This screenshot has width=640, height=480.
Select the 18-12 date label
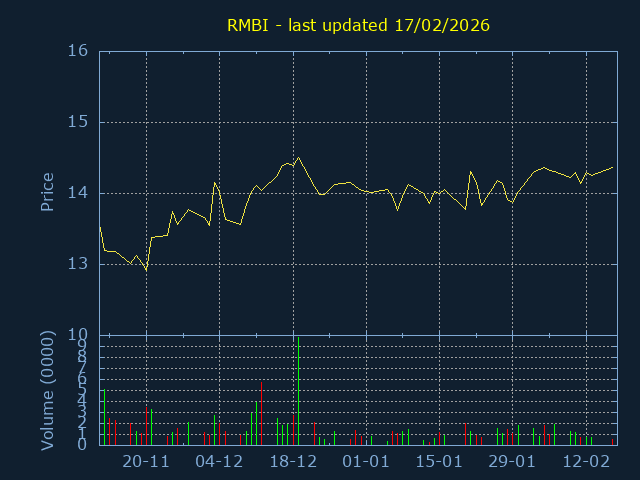click(293, 462)
